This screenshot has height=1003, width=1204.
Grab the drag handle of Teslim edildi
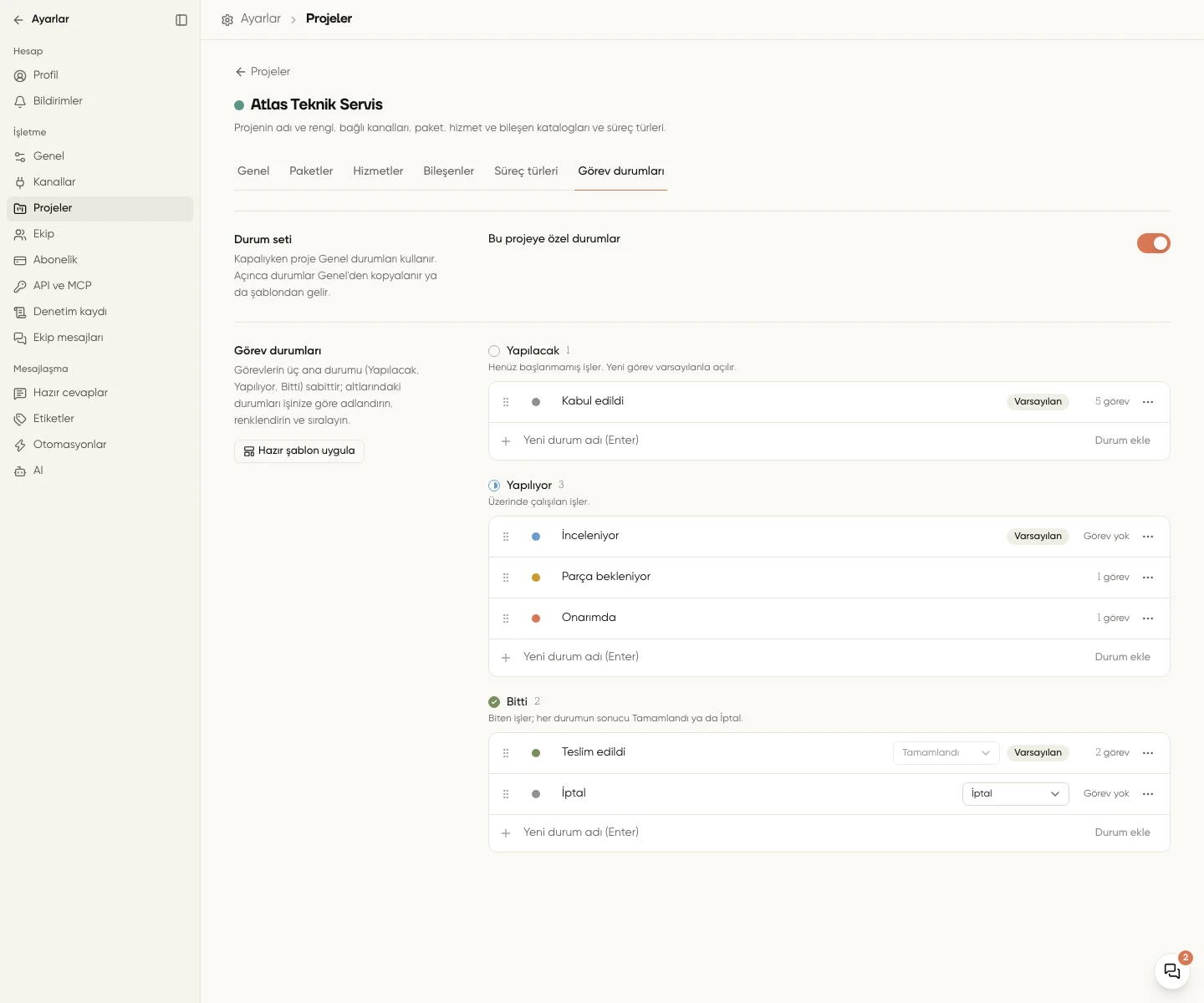(x=506, y=753)
